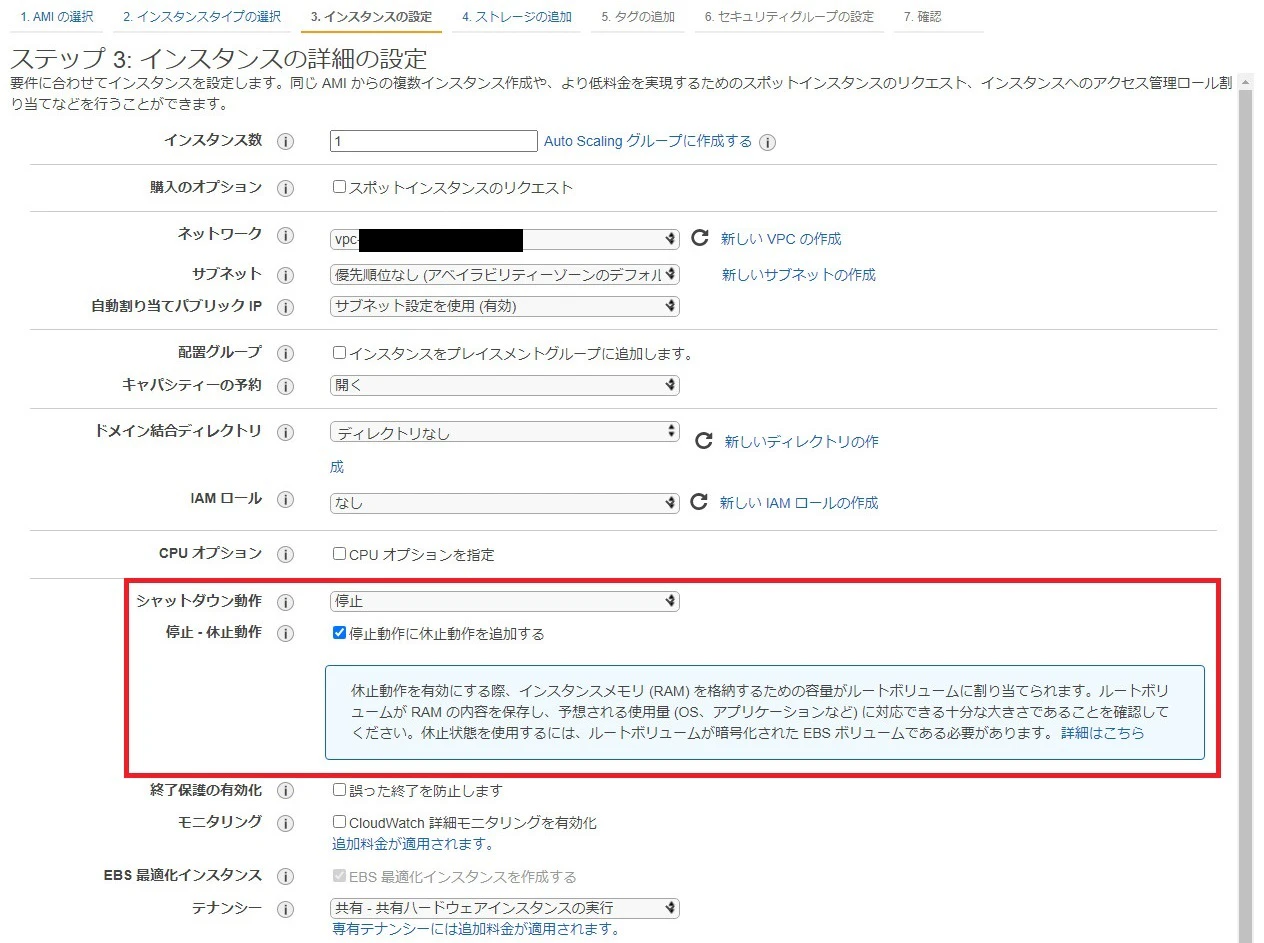The width and height of the screenshot is (1264, 943).
Task: Open the IAM ロール dropdown
Action: click(x=505, y=503)
